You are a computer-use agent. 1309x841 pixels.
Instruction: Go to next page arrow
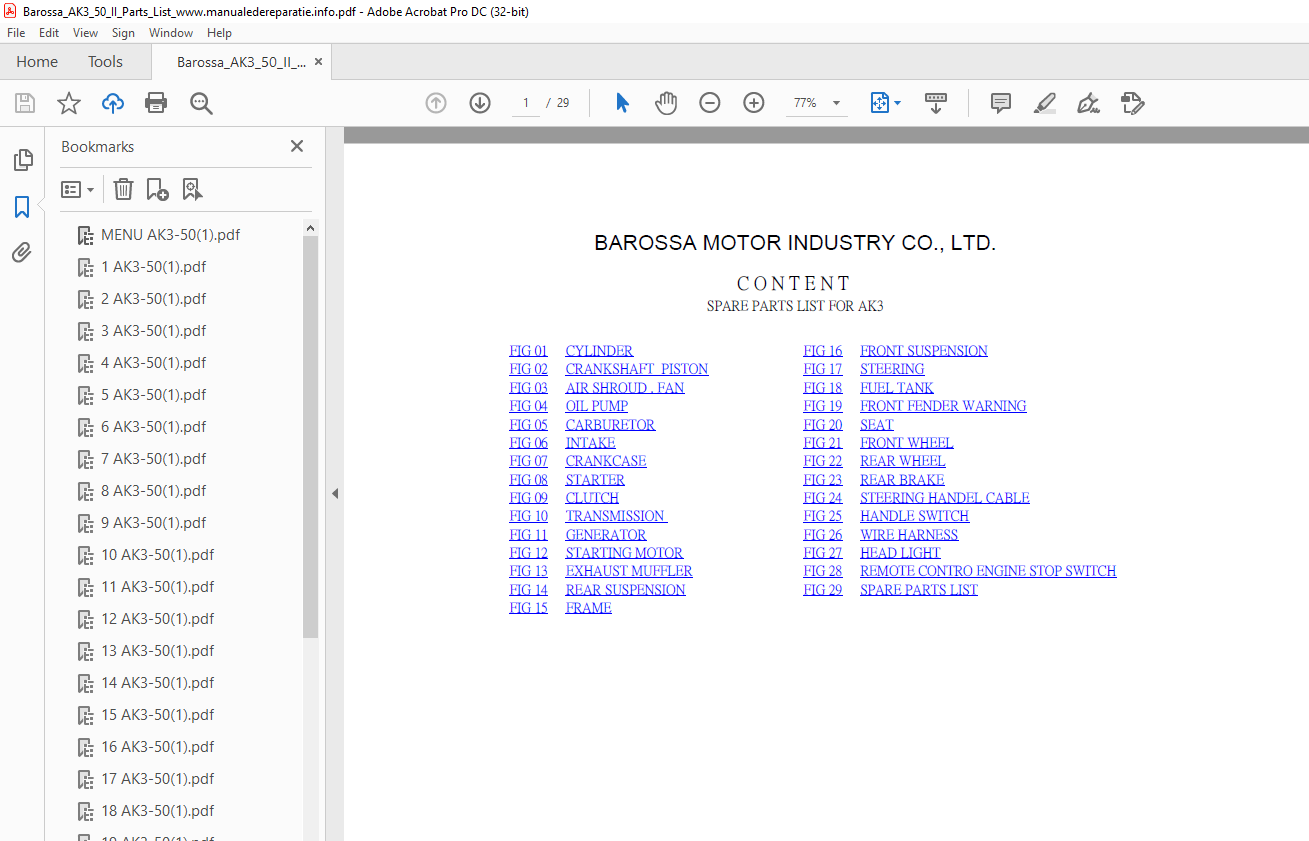pyautogui.click(x=480, y=103)
